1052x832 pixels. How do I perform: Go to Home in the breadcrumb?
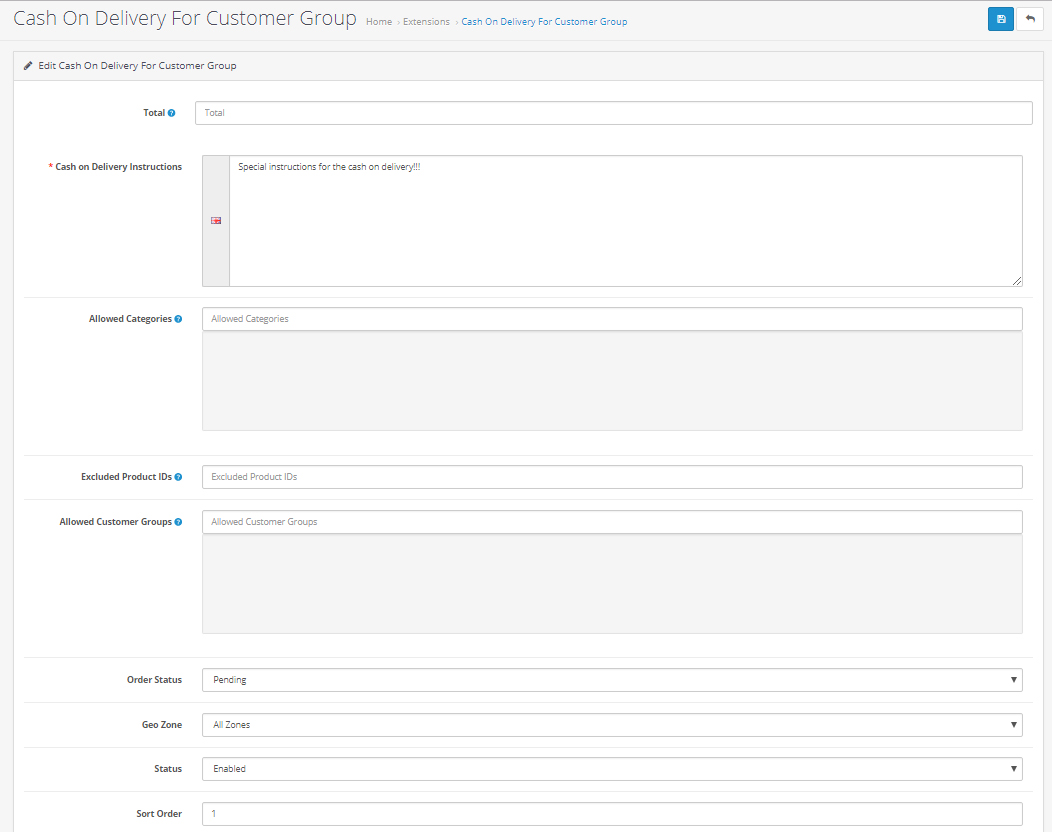pos(379,22)
